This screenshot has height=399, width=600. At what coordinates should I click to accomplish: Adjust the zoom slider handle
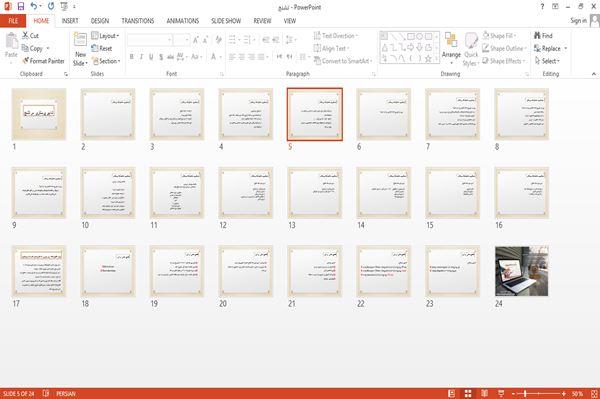tap(525, 393)
